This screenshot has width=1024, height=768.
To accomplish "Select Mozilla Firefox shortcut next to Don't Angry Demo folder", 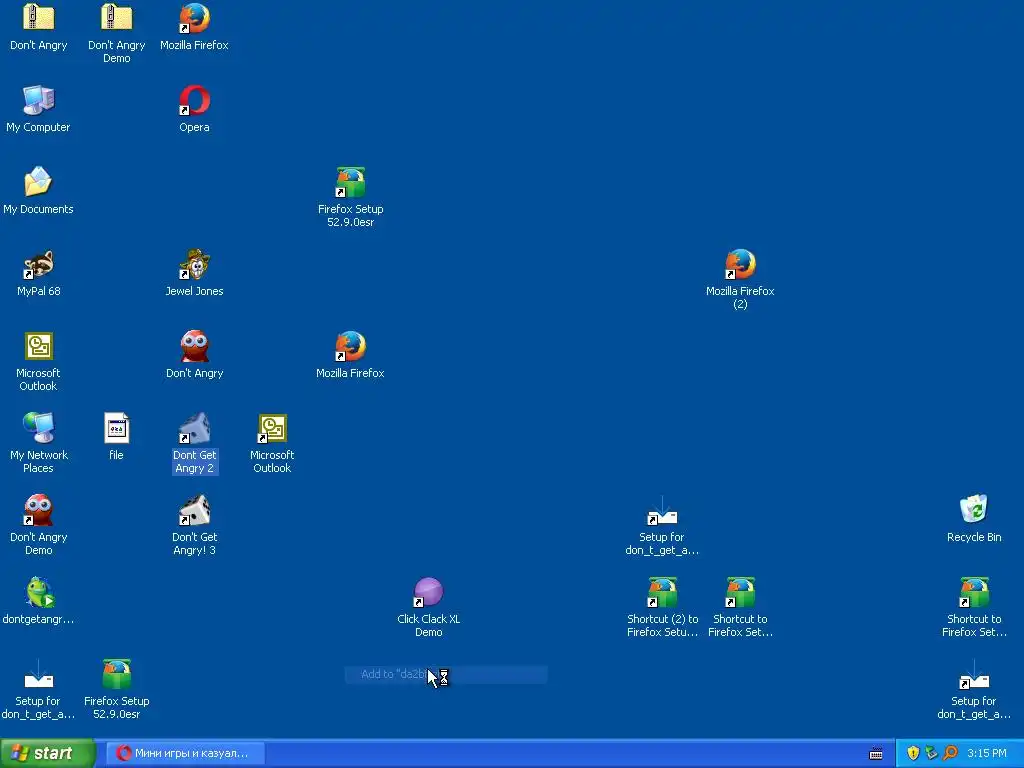I will [194, 18].
